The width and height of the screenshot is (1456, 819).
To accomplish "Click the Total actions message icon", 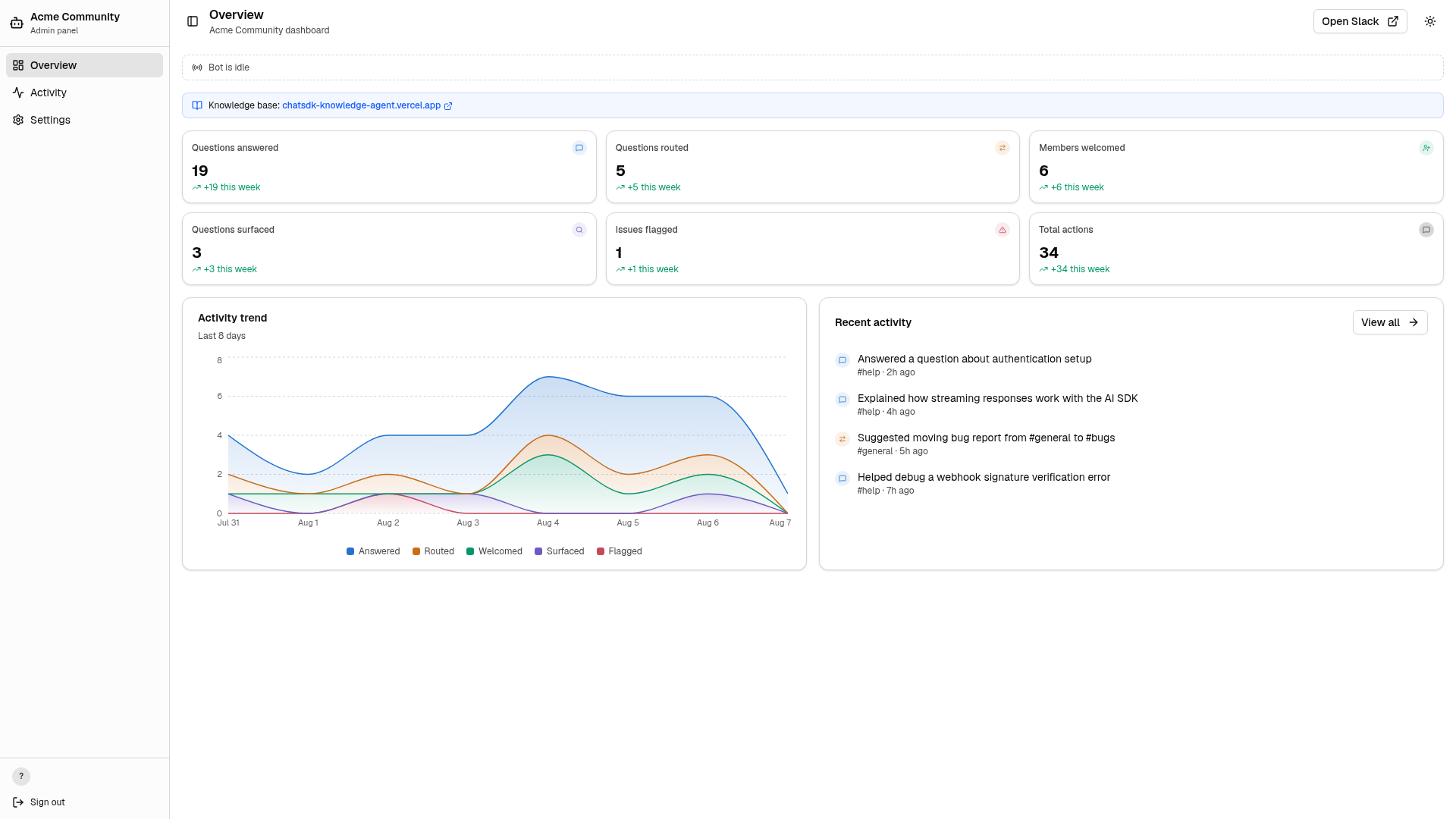I will click(1426, 230).
